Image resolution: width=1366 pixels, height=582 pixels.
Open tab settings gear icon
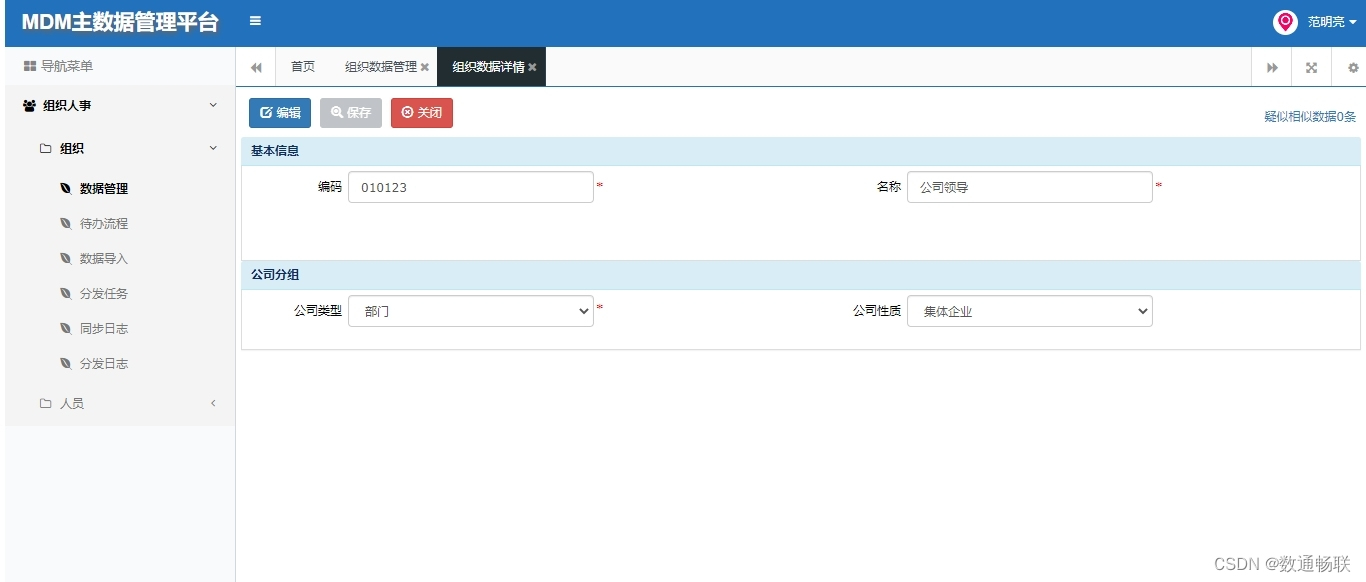click(x=1353, y=67)
